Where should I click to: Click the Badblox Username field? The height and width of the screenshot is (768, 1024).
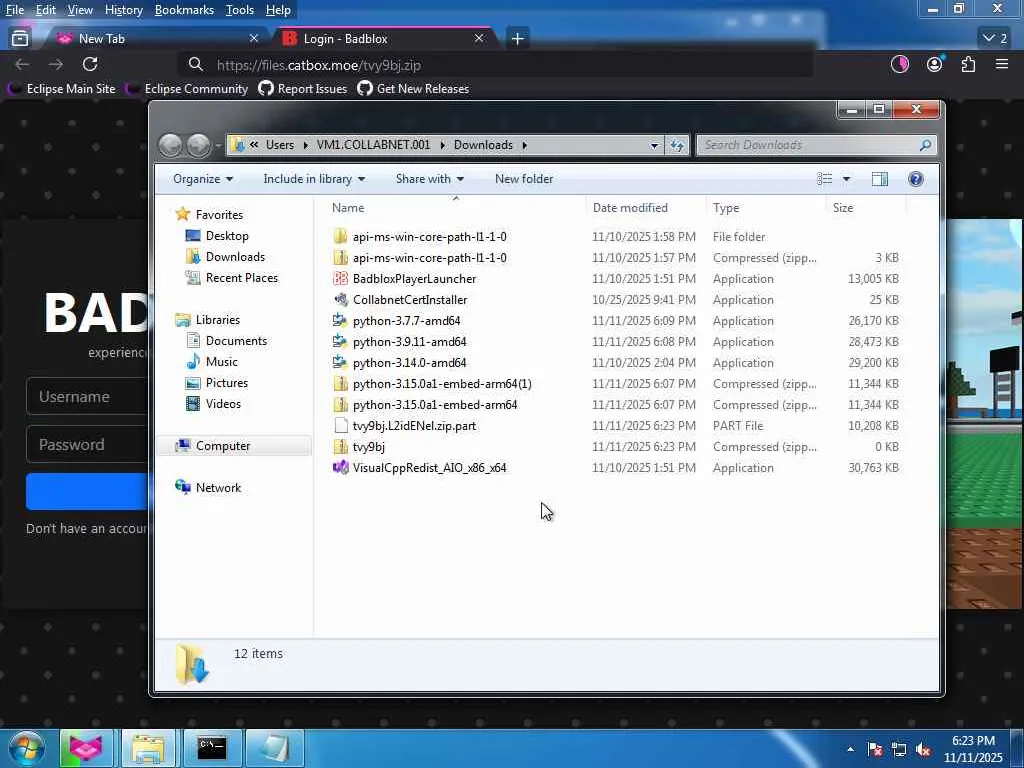[88, 396]
